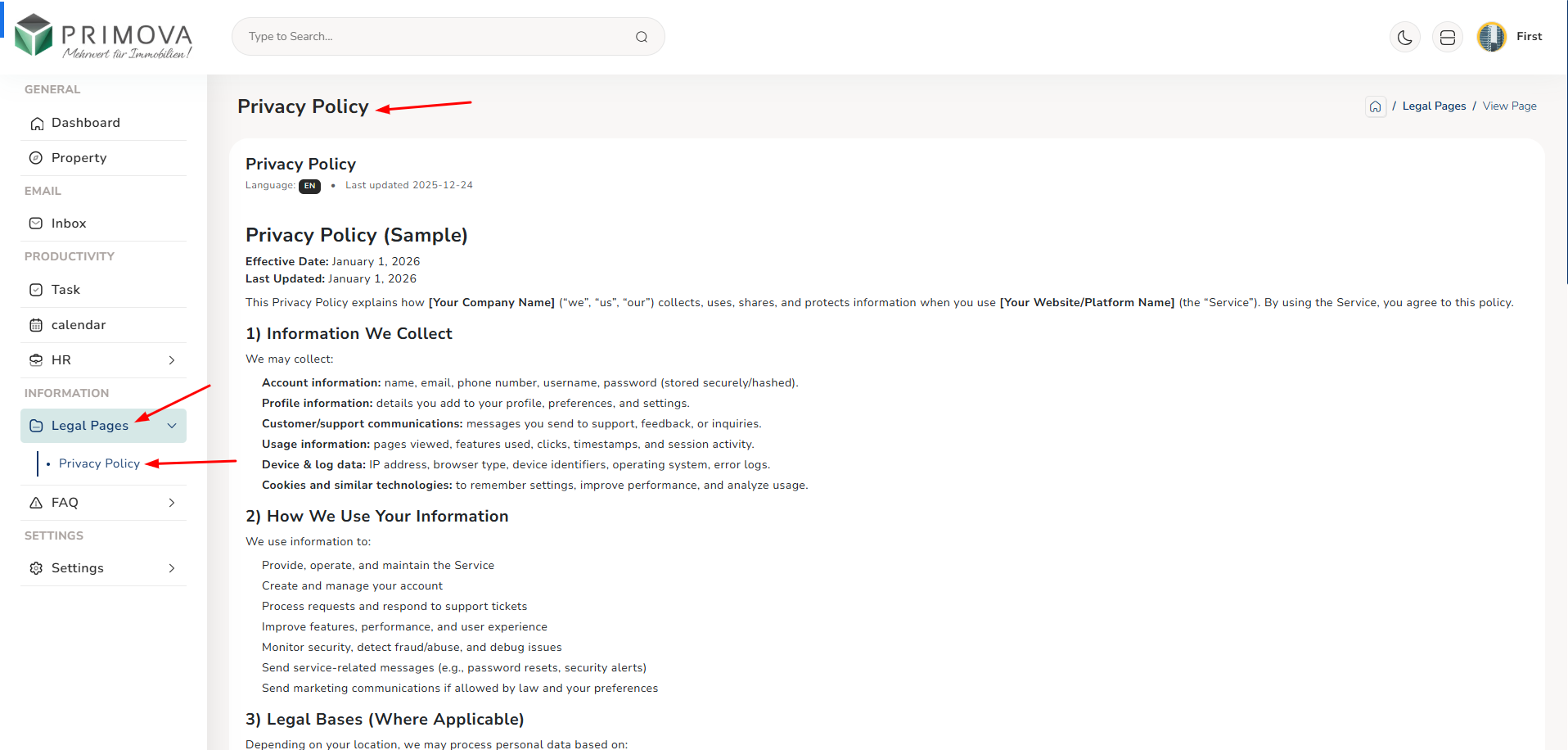1568x750 pixels.
Task: Expand the HR submenu chevron
Action: (x=172, y=360)
